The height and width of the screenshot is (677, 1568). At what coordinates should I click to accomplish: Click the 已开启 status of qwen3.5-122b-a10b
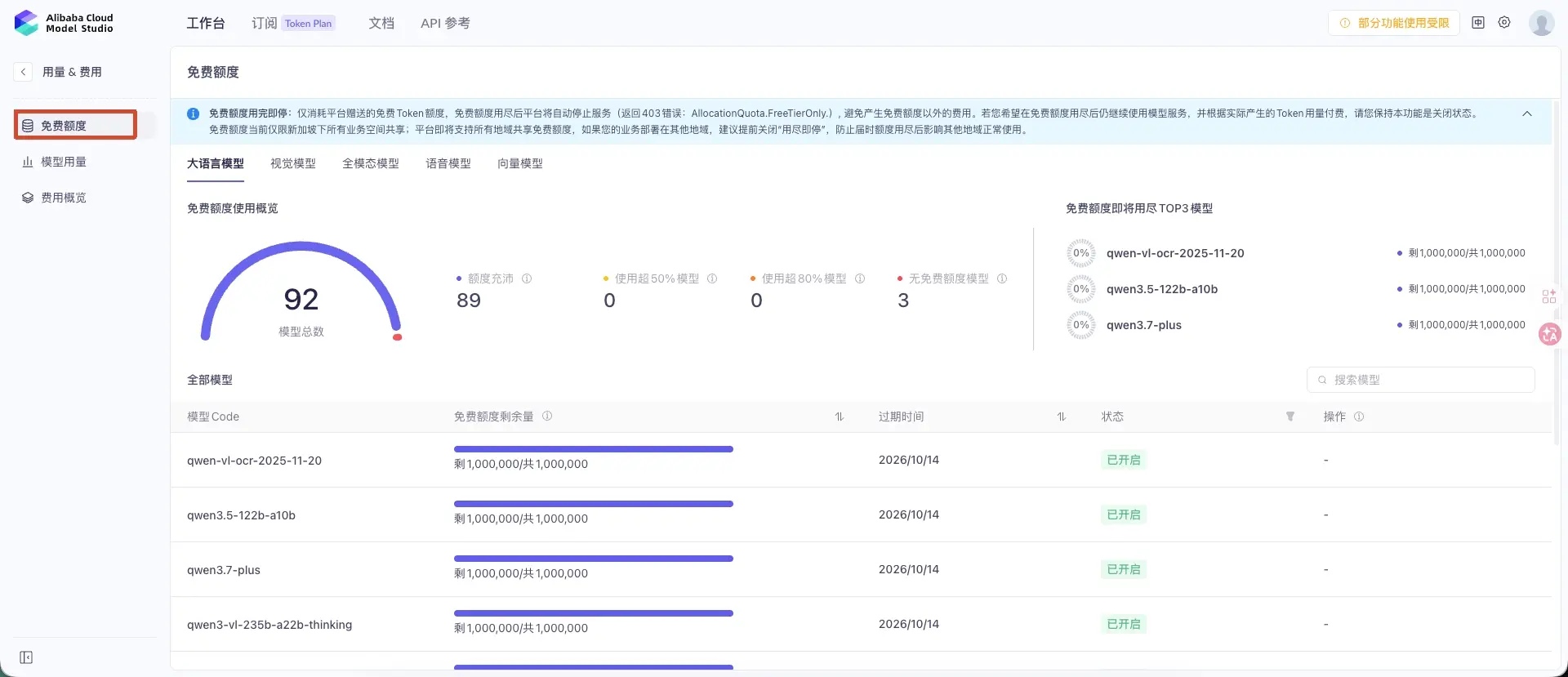click(x=1124, y=514)
